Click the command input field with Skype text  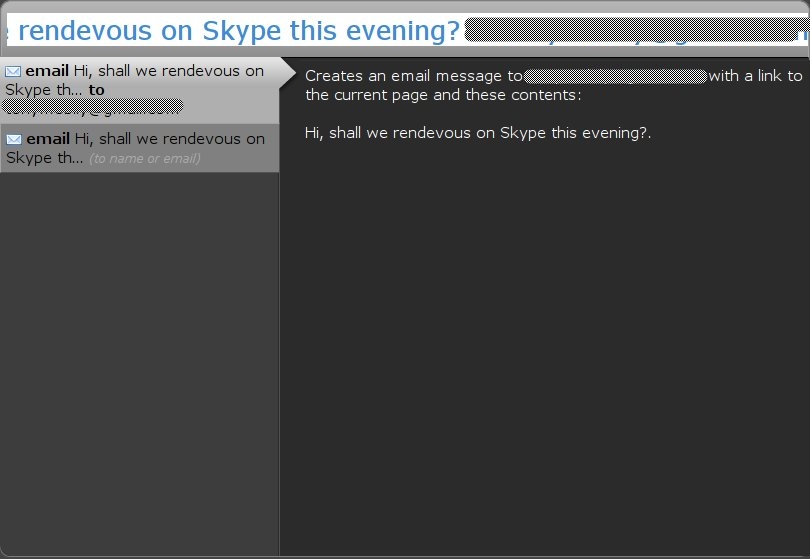(408, 30)
